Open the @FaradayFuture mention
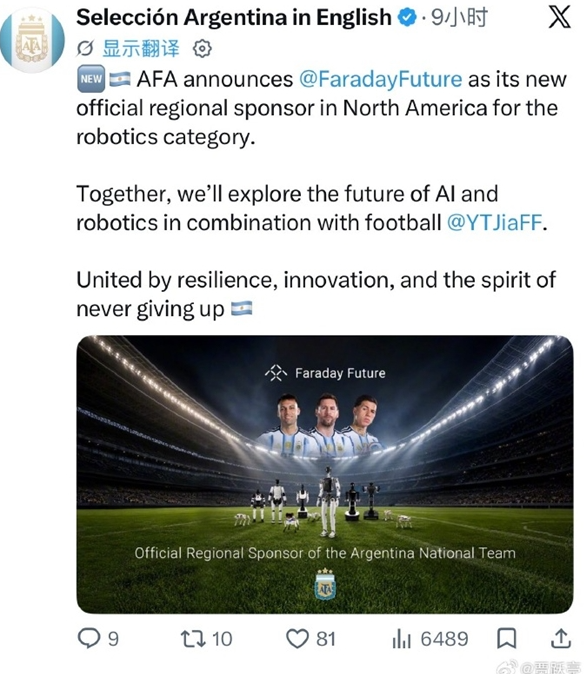 click(380, 80)
